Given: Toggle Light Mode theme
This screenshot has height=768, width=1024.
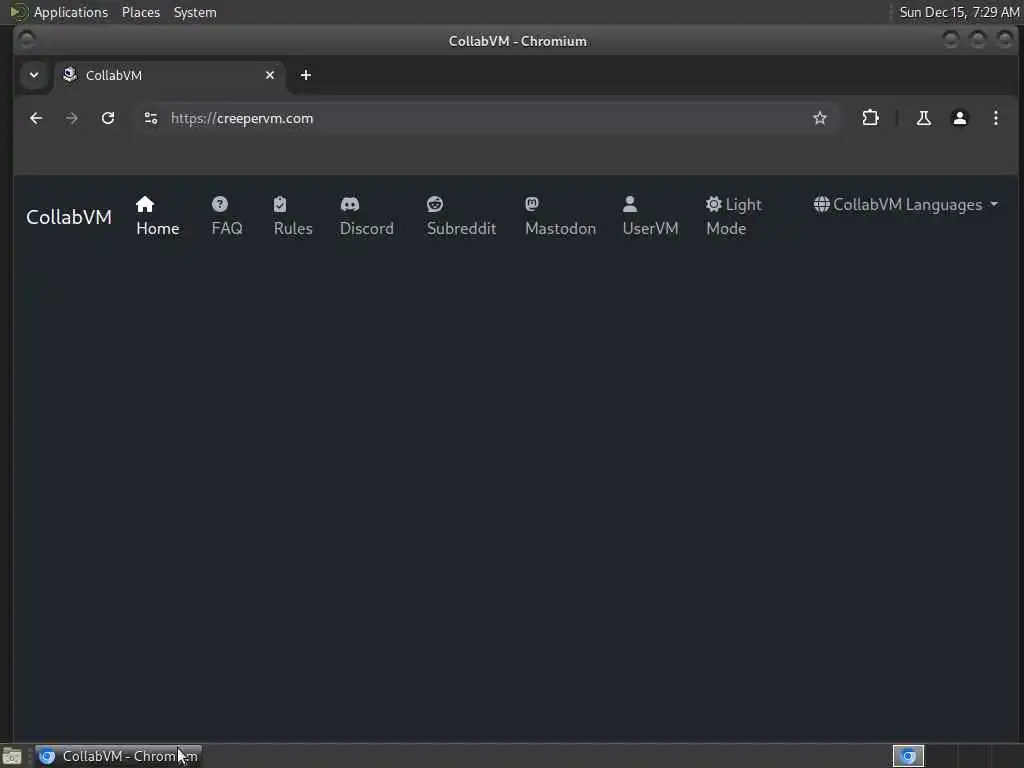Looking at the screenshot, I should click(733, 216).
